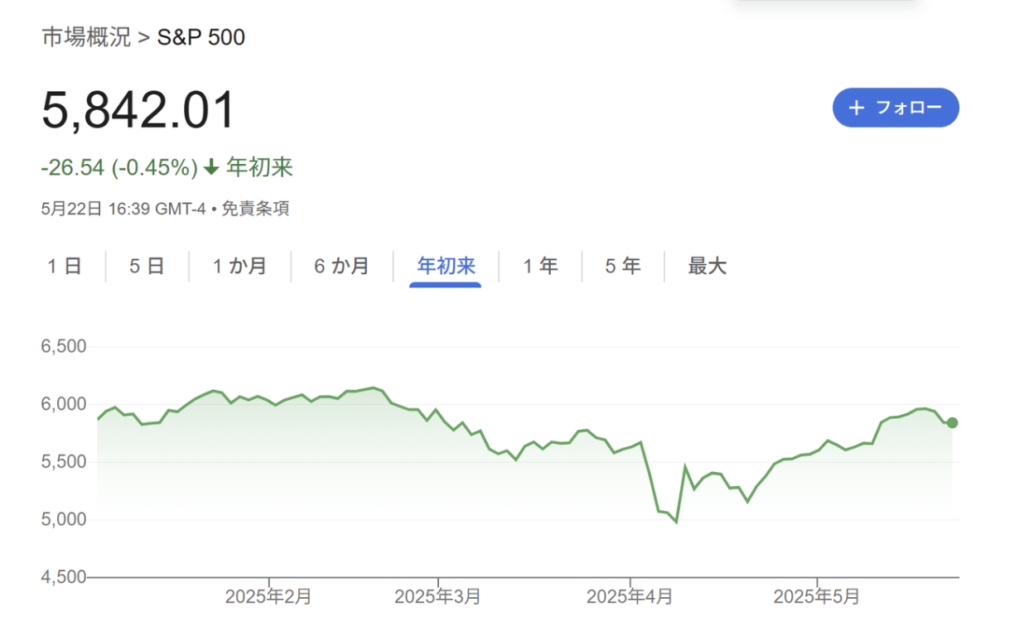
Task: Click the 5,842.01 index value
Action: [x=138, y=110]
